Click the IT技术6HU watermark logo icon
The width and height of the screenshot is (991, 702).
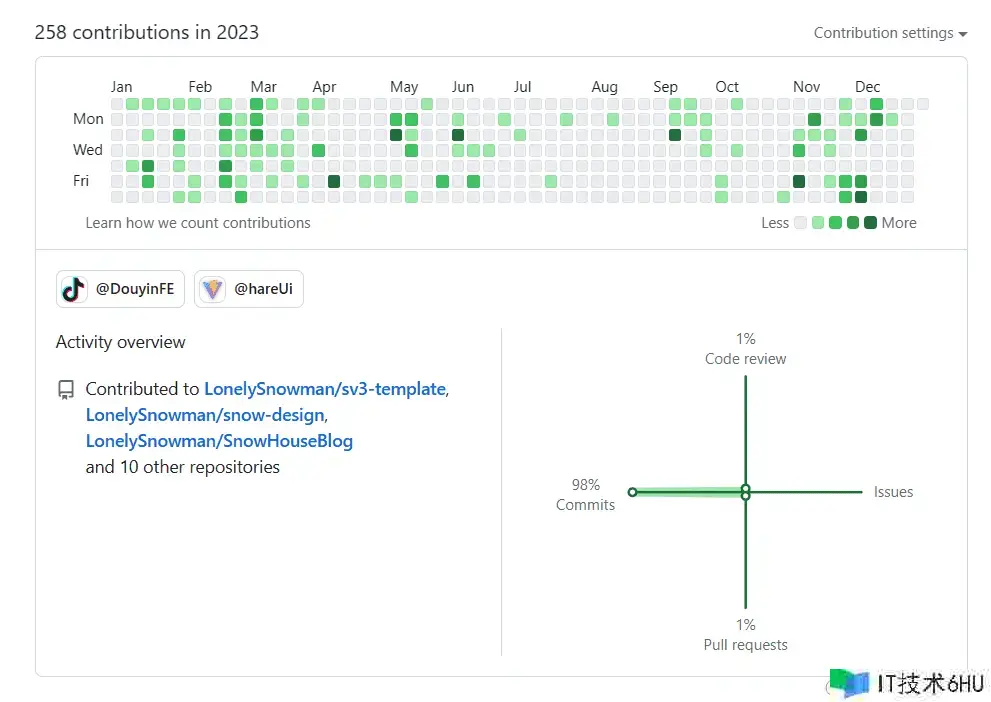pos(849,683)
